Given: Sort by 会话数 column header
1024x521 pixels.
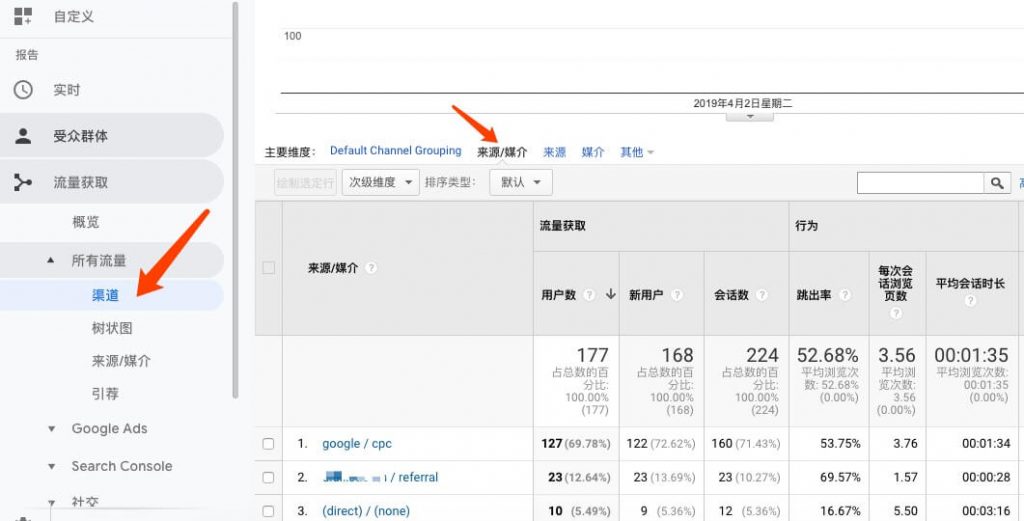Looking at the screenshot, I should pyautogui.click(x=731, y=295).
